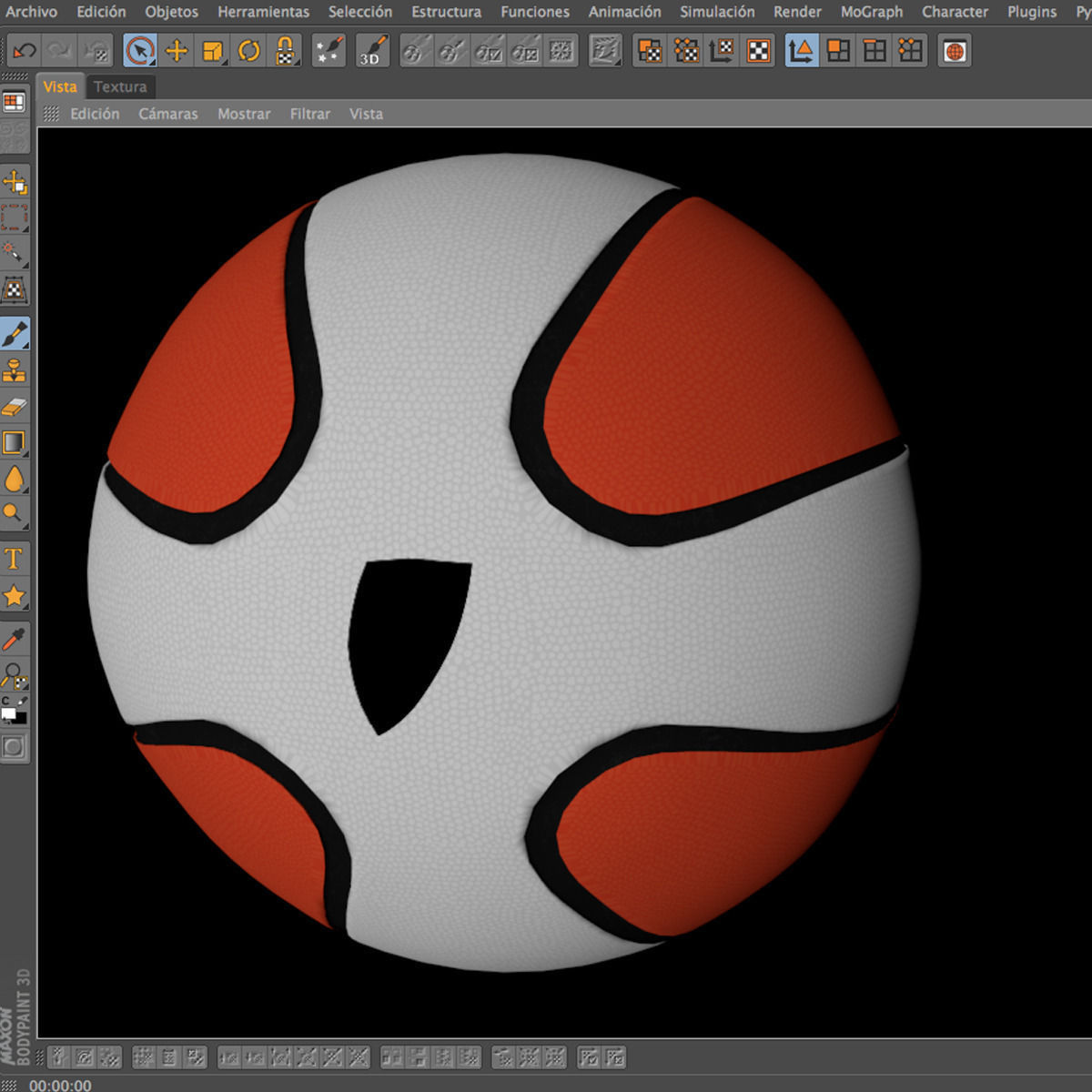
Task: Click the white foreground color swatch
Action: click(x=8, y=714)
